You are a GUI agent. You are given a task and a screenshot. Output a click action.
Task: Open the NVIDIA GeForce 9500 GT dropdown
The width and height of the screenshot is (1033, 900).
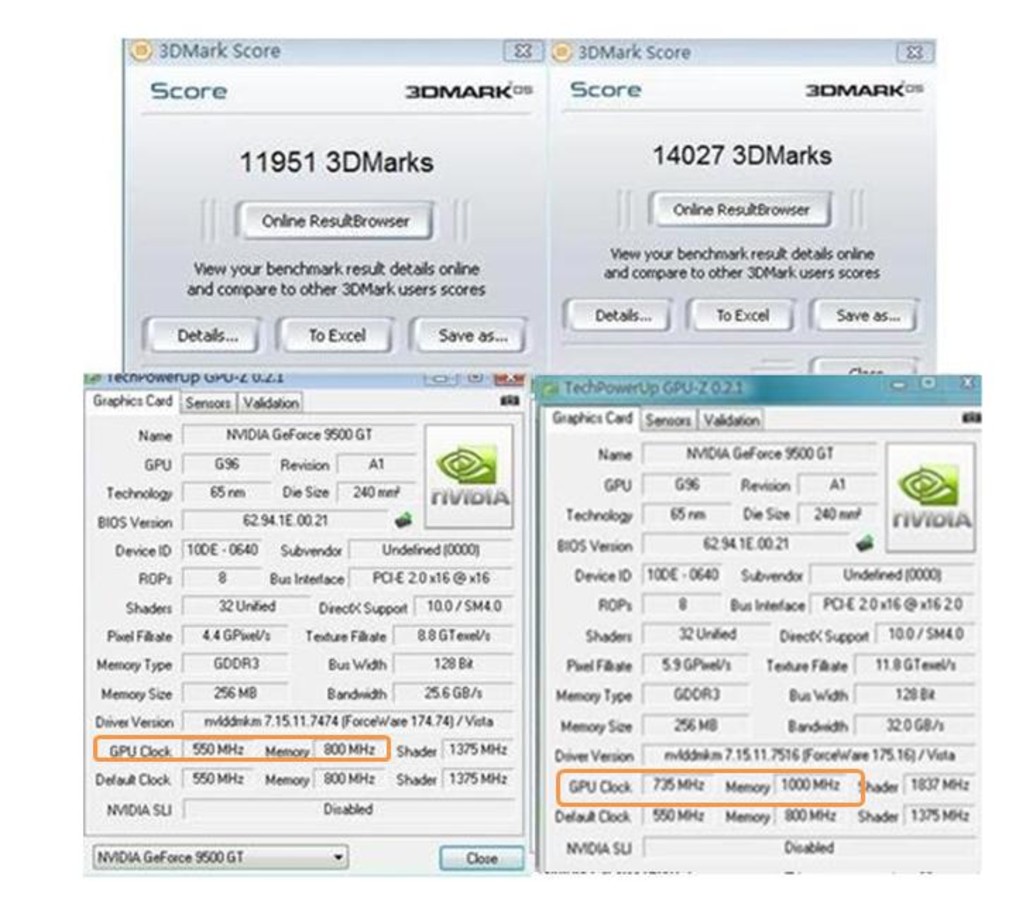pyautogui.click(x=220, y=857)
